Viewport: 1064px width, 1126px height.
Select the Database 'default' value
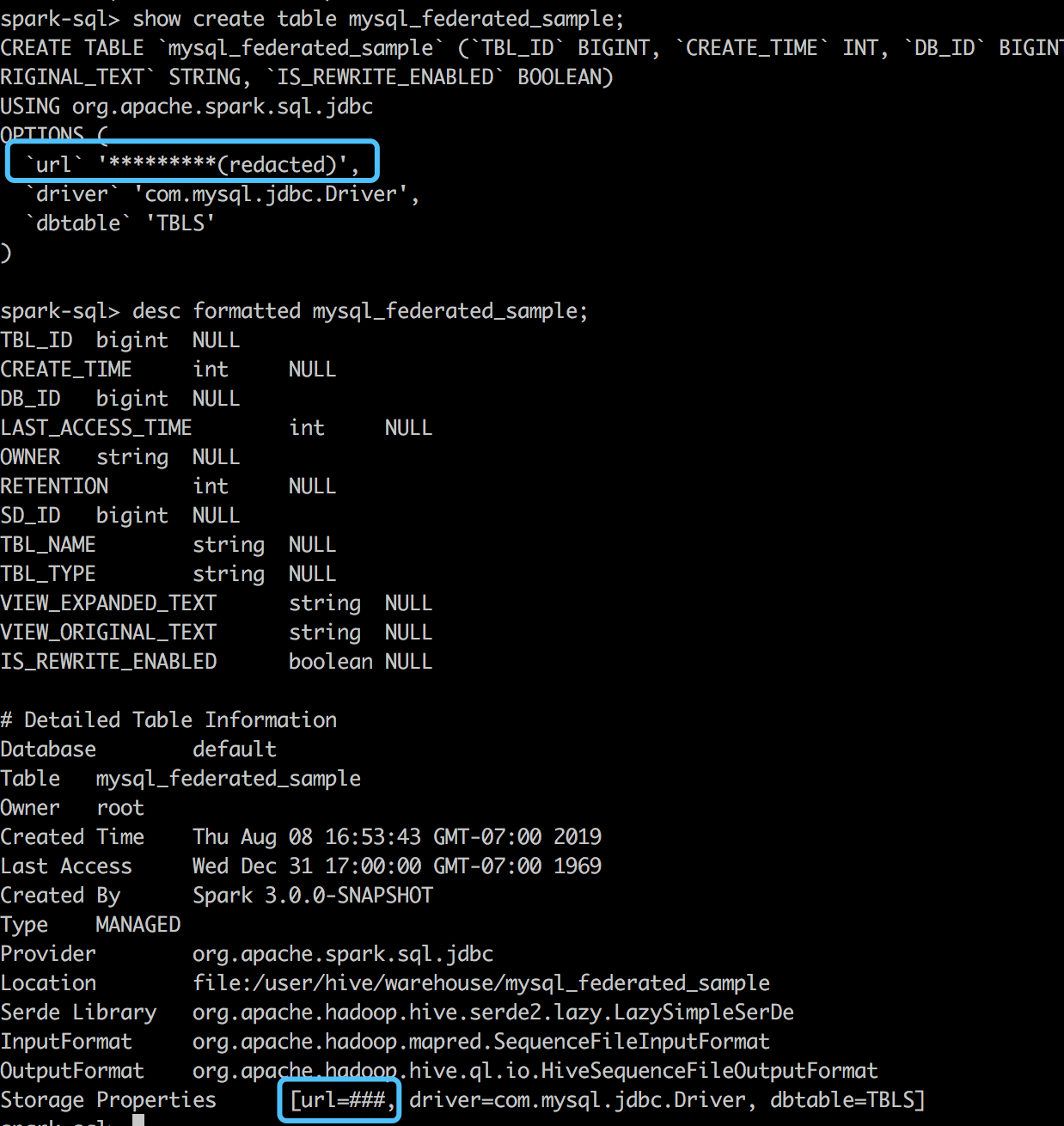click(235, 750)
